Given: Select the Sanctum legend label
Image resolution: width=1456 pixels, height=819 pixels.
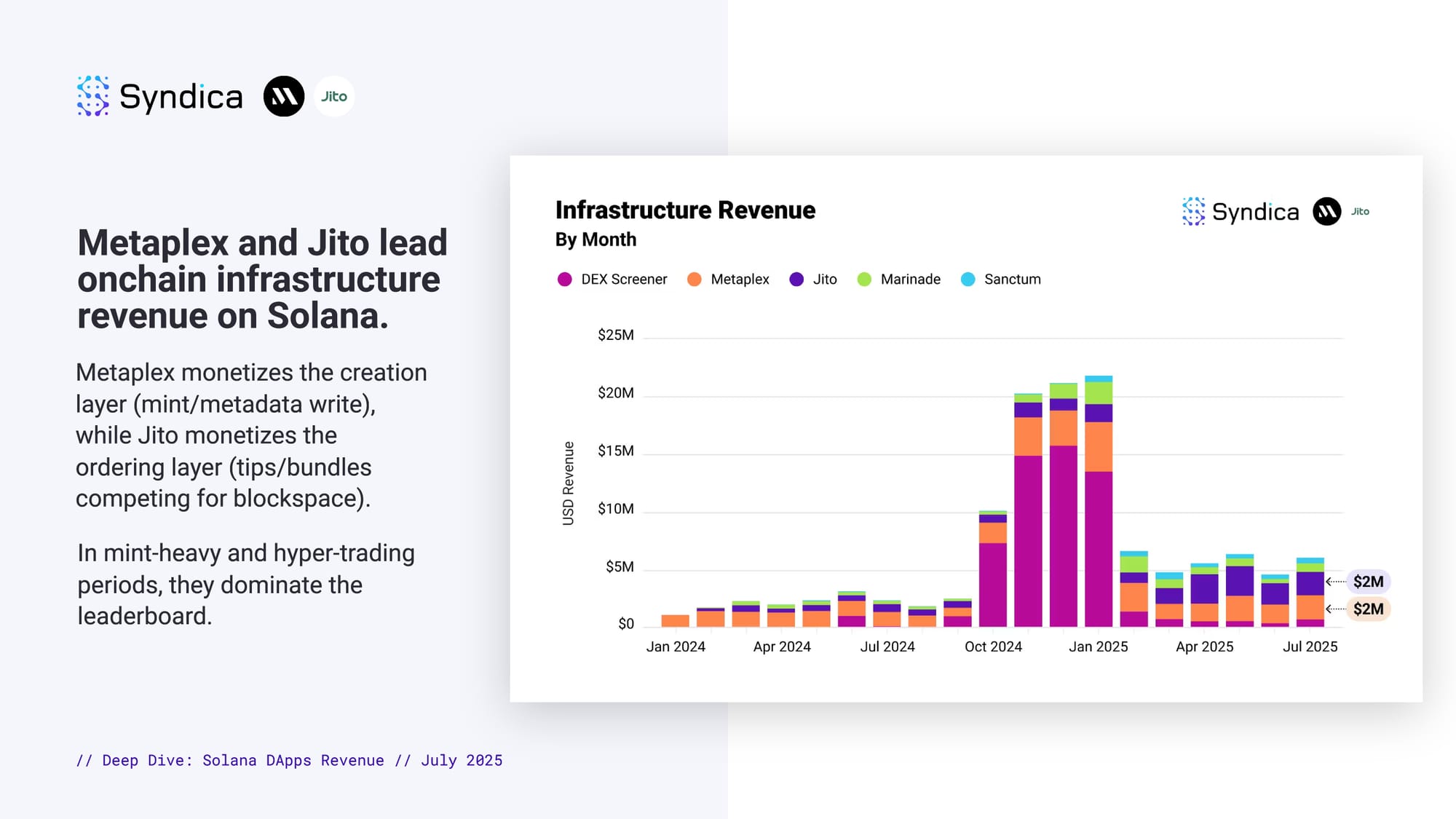Looking at the screenshot, I should [1012, 280].
